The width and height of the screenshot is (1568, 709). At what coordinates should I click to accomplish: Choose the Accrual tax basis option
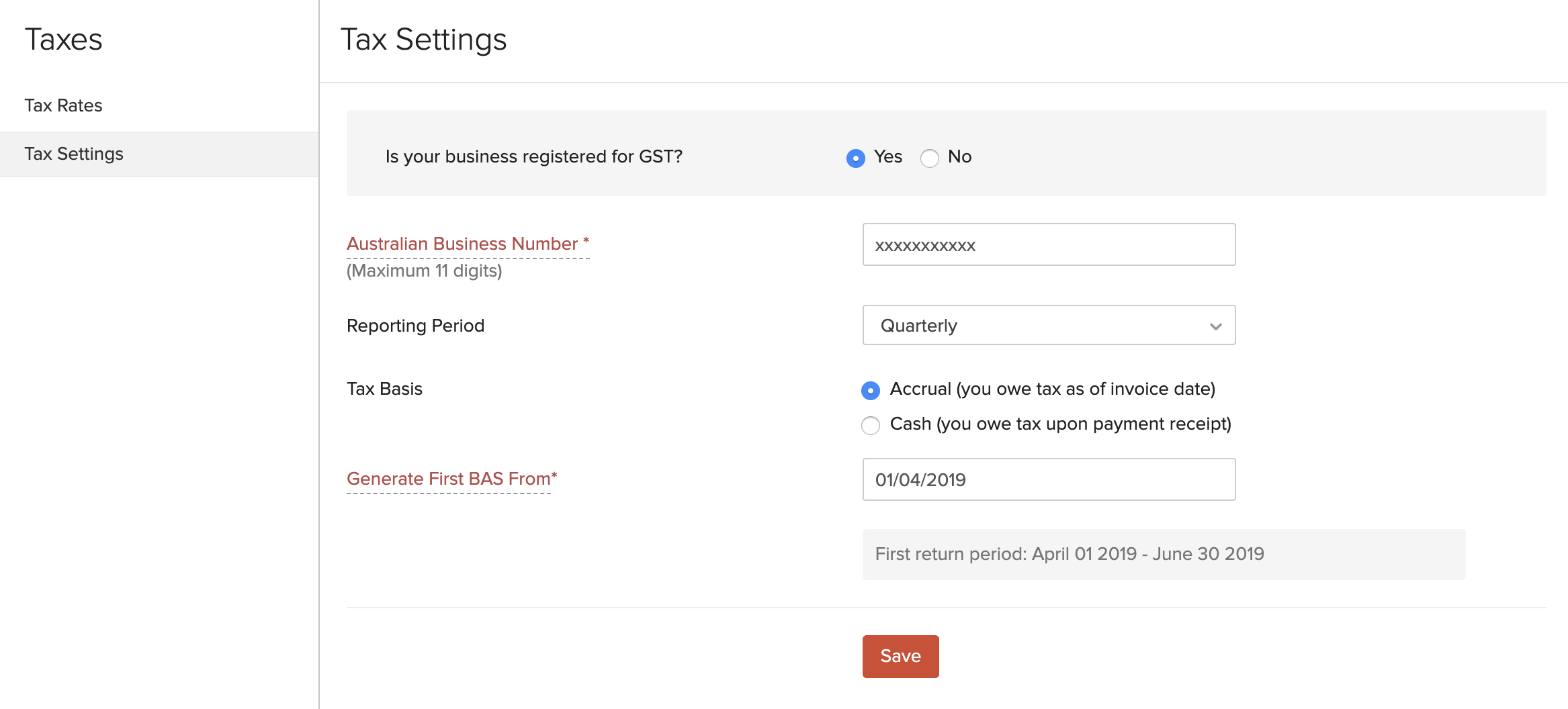pyautogui.click(x=870, y=389)
